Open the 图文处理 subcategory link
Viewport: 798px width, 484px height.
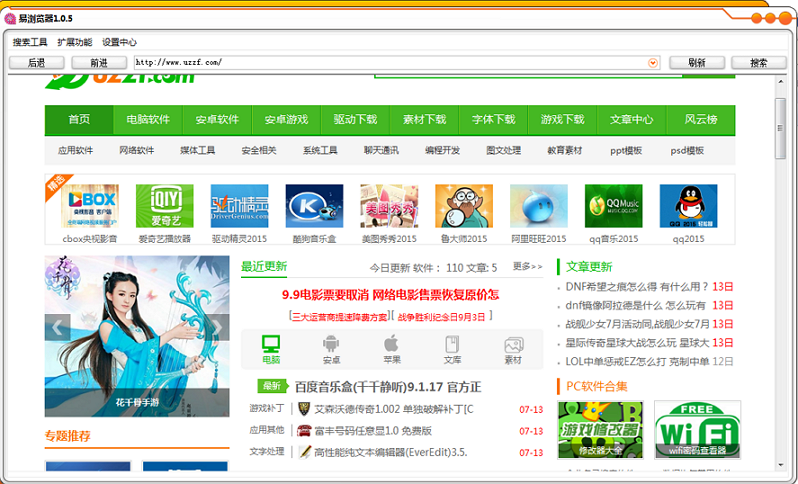tap(503, 151)
